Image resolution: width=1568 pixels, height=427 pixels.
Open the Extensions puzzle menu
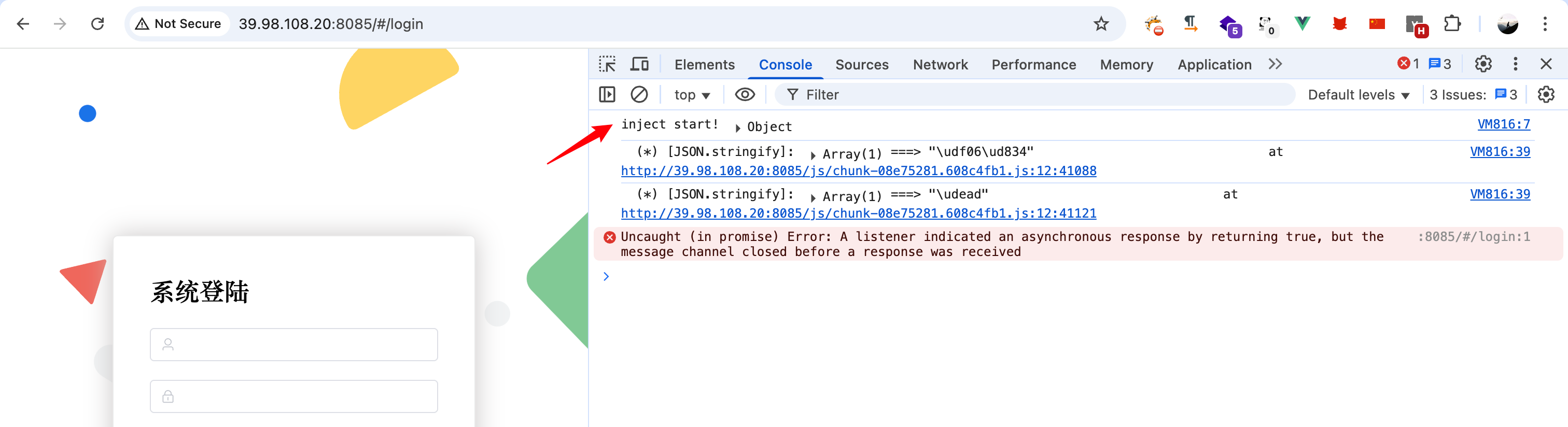(1452, 24)
